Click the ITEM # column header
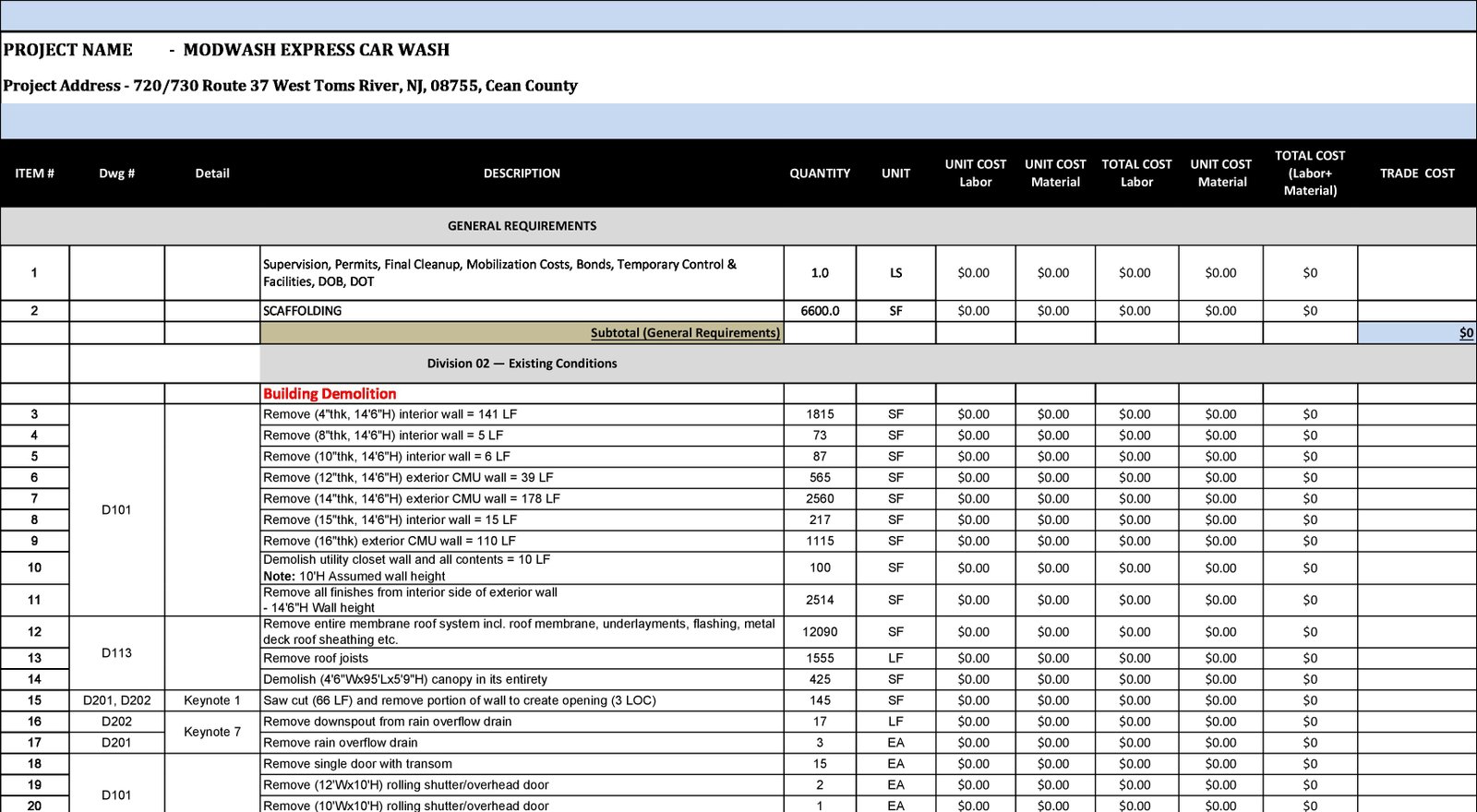The height and width of the screenshot is (812, 1477). 34,173
